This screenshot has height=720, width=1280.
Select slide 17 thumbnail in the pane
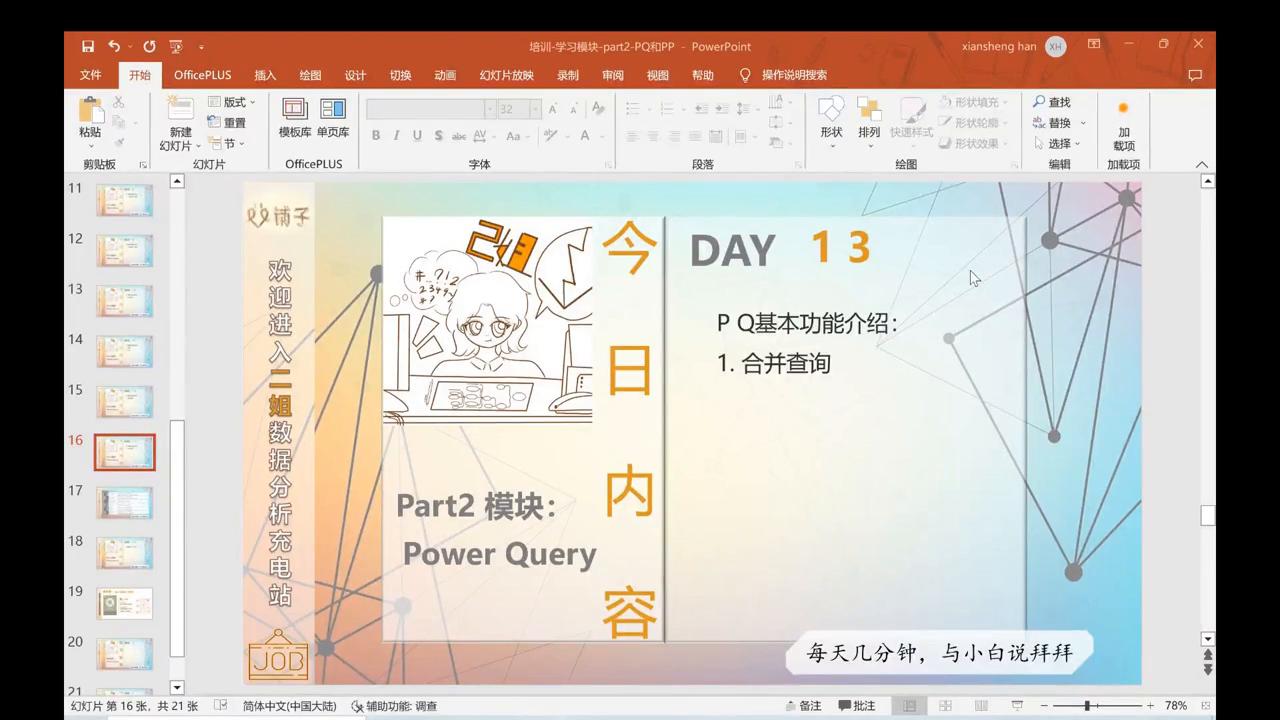click(124, 503)
